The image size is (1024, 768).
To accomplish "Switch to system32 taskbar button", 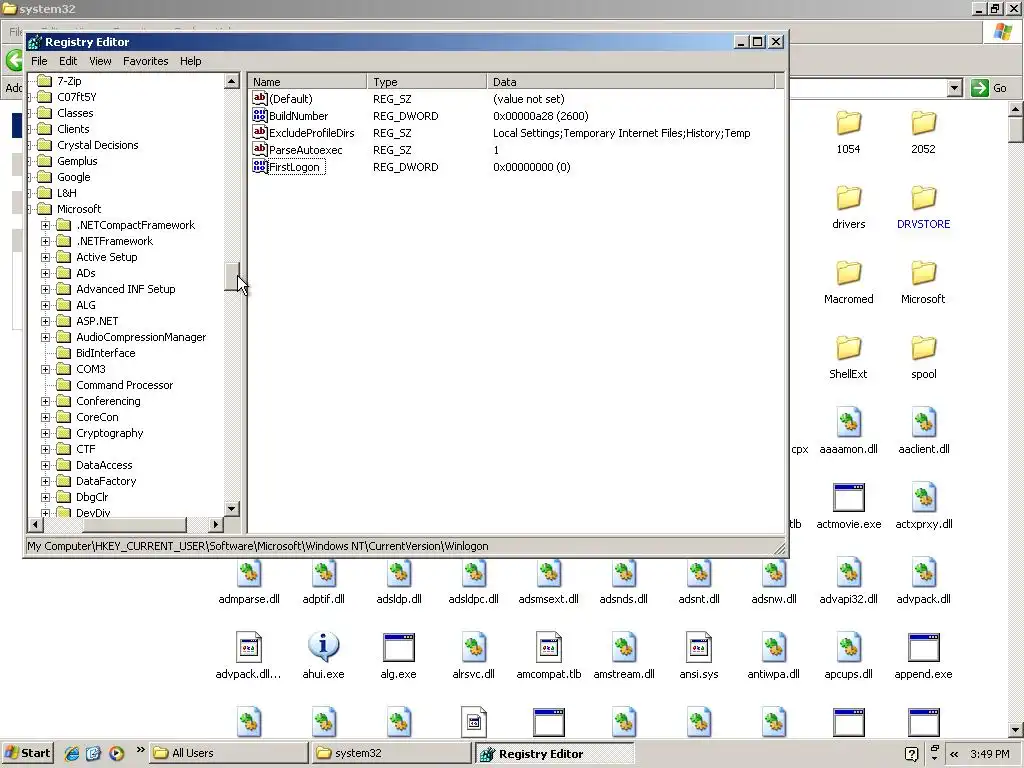I will (391, 753).
